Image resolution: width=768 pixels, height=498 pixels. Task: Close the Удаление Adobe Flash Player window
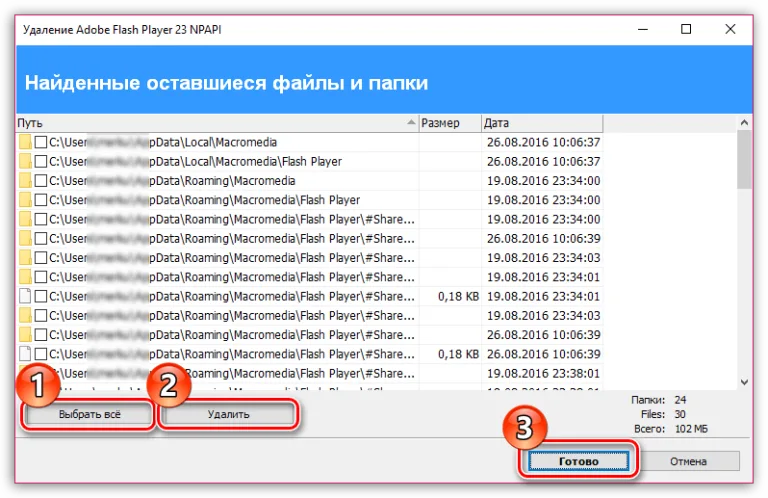tap(730, 29)
